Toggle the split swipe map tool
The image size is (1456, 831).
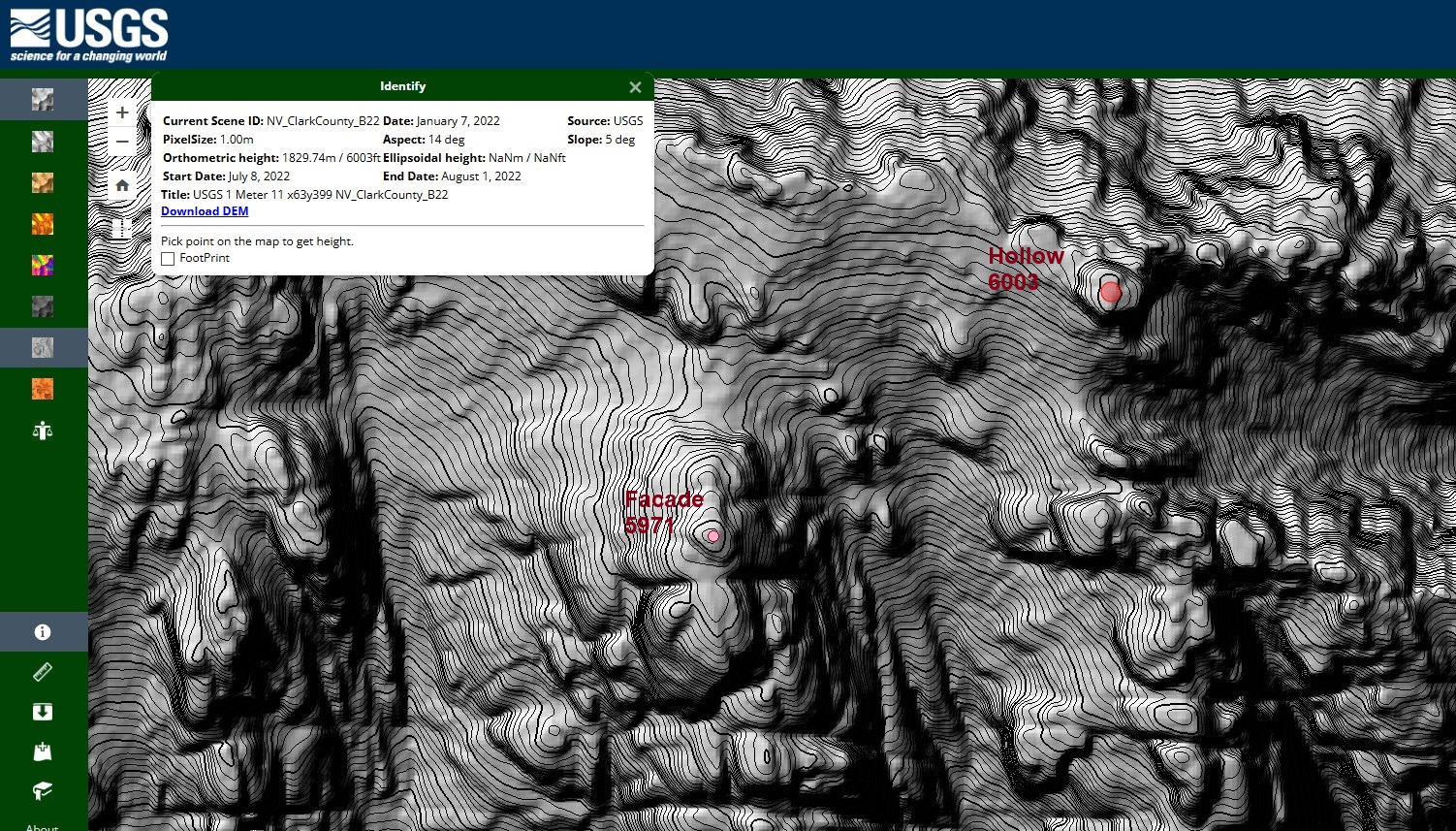(x=122, y=228)
